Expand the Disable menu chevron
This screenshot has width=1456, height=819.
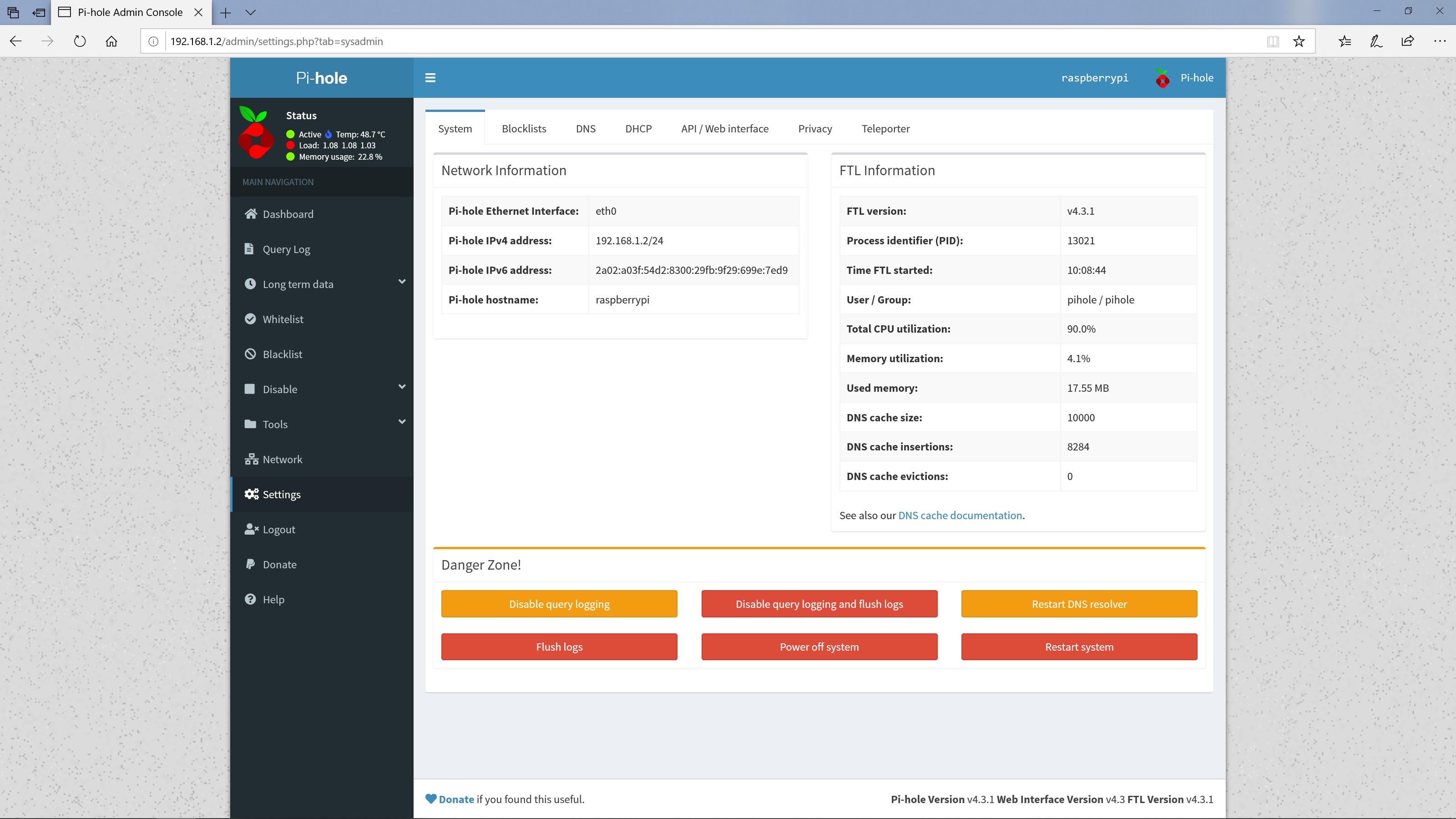click(402, 387)
